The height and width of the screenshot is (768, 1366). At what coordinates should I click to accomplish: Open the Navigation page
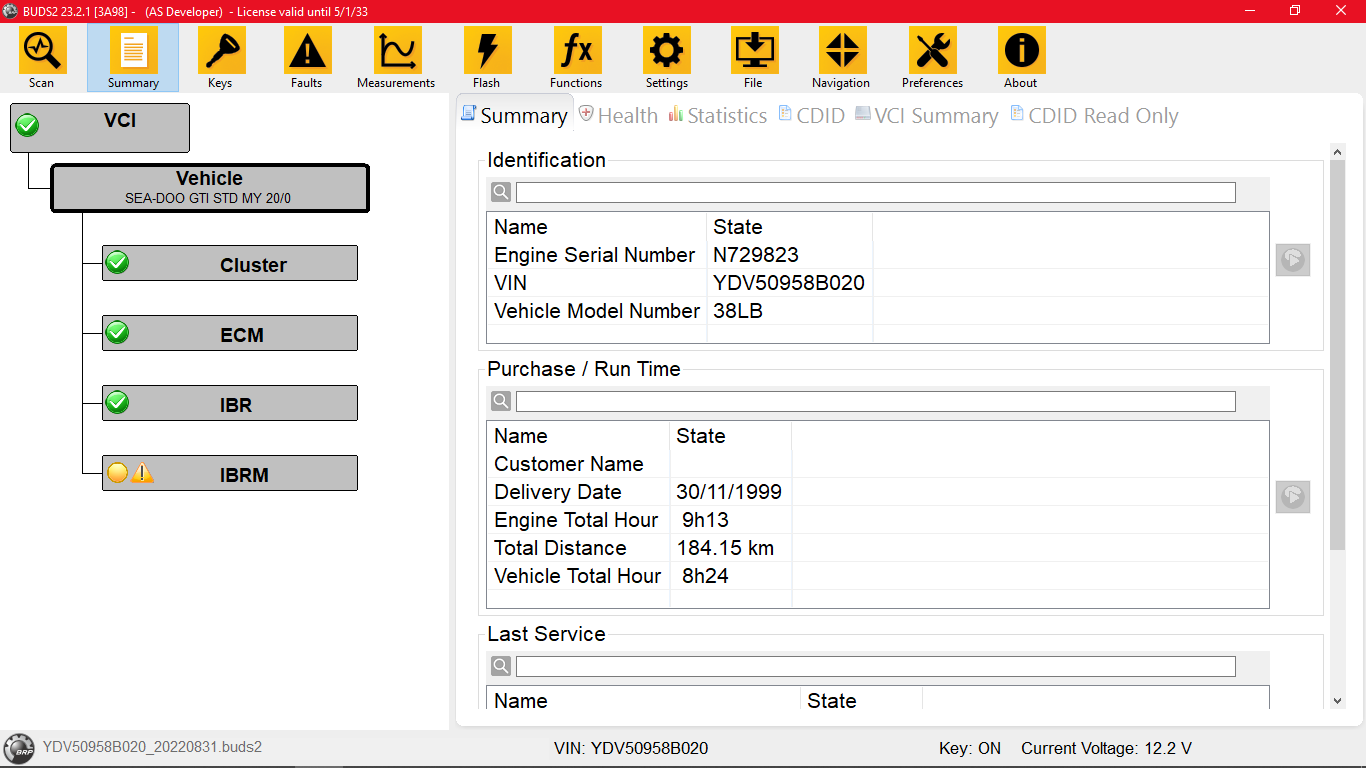(x=841, y=58)
